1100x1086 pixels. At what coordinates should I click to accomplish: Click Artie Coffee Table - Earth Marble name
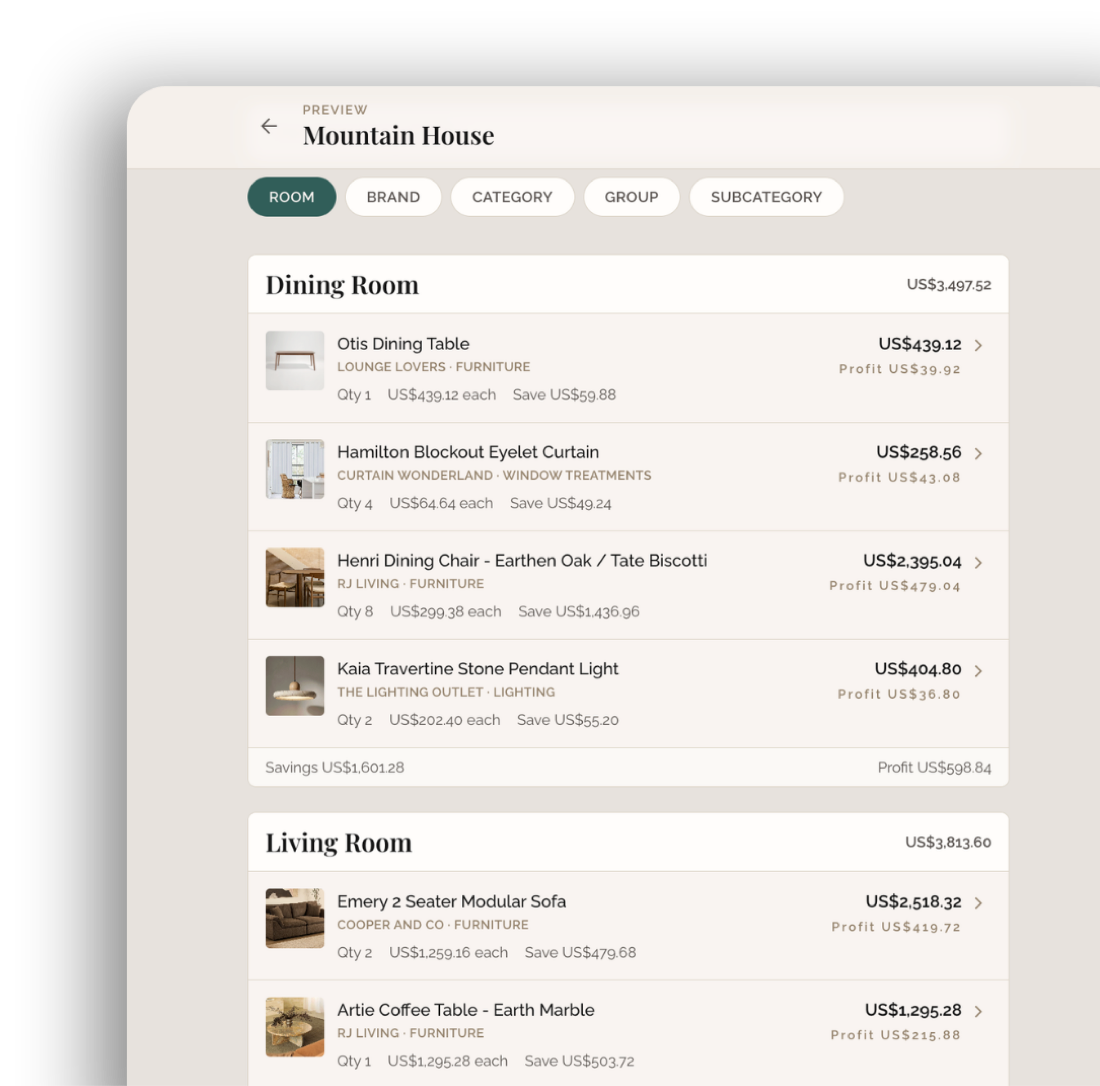[466, 1010]
